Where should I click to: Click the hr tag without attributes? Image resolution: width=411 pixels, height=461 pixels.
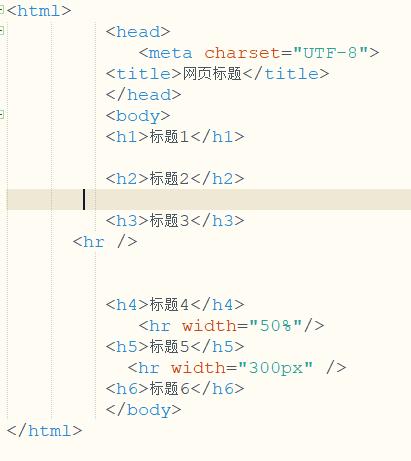pos(105,242)
